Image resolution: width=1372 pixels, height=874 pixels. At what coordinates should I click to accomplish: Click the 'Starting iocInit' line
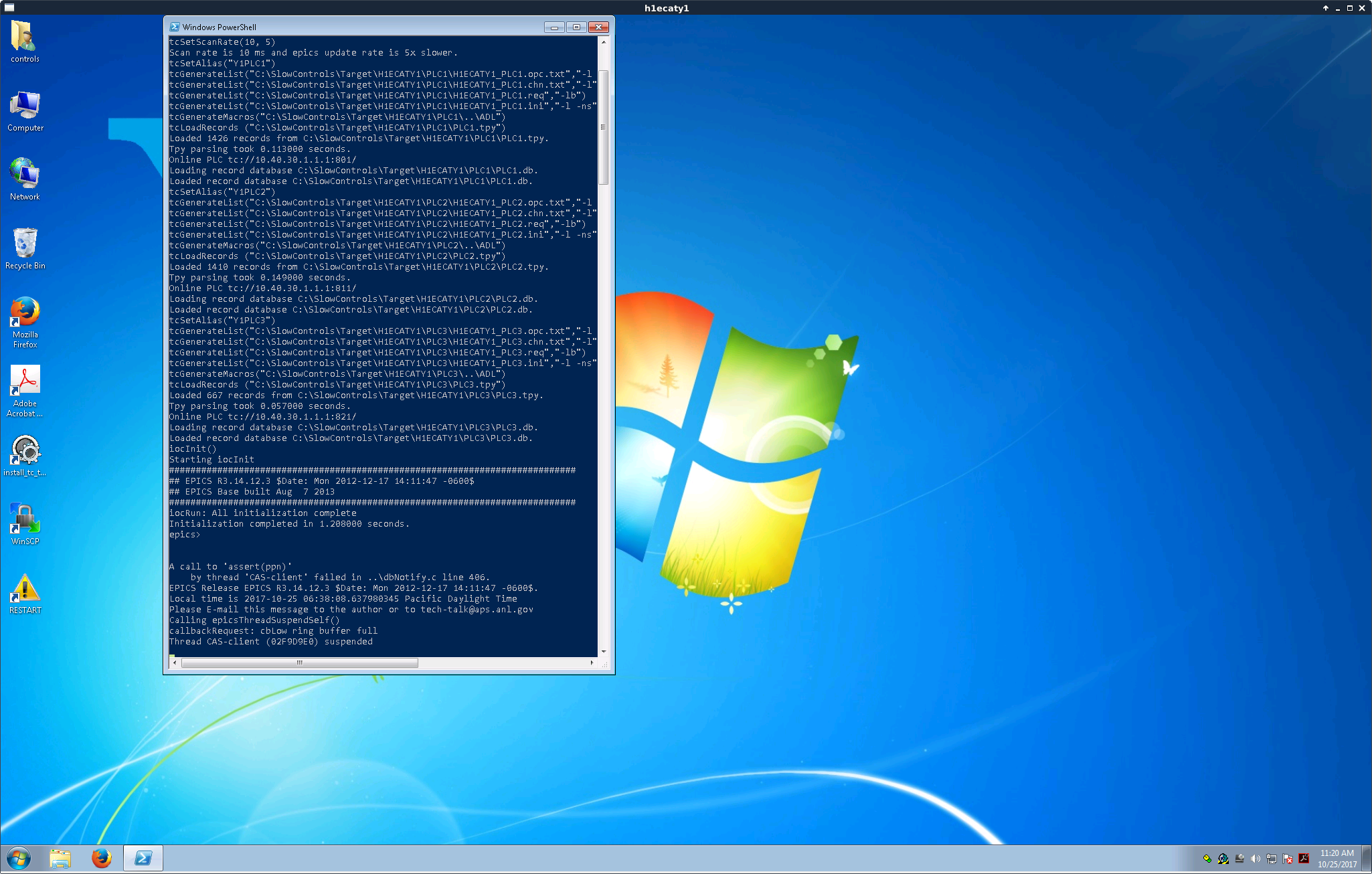point(211,460)
